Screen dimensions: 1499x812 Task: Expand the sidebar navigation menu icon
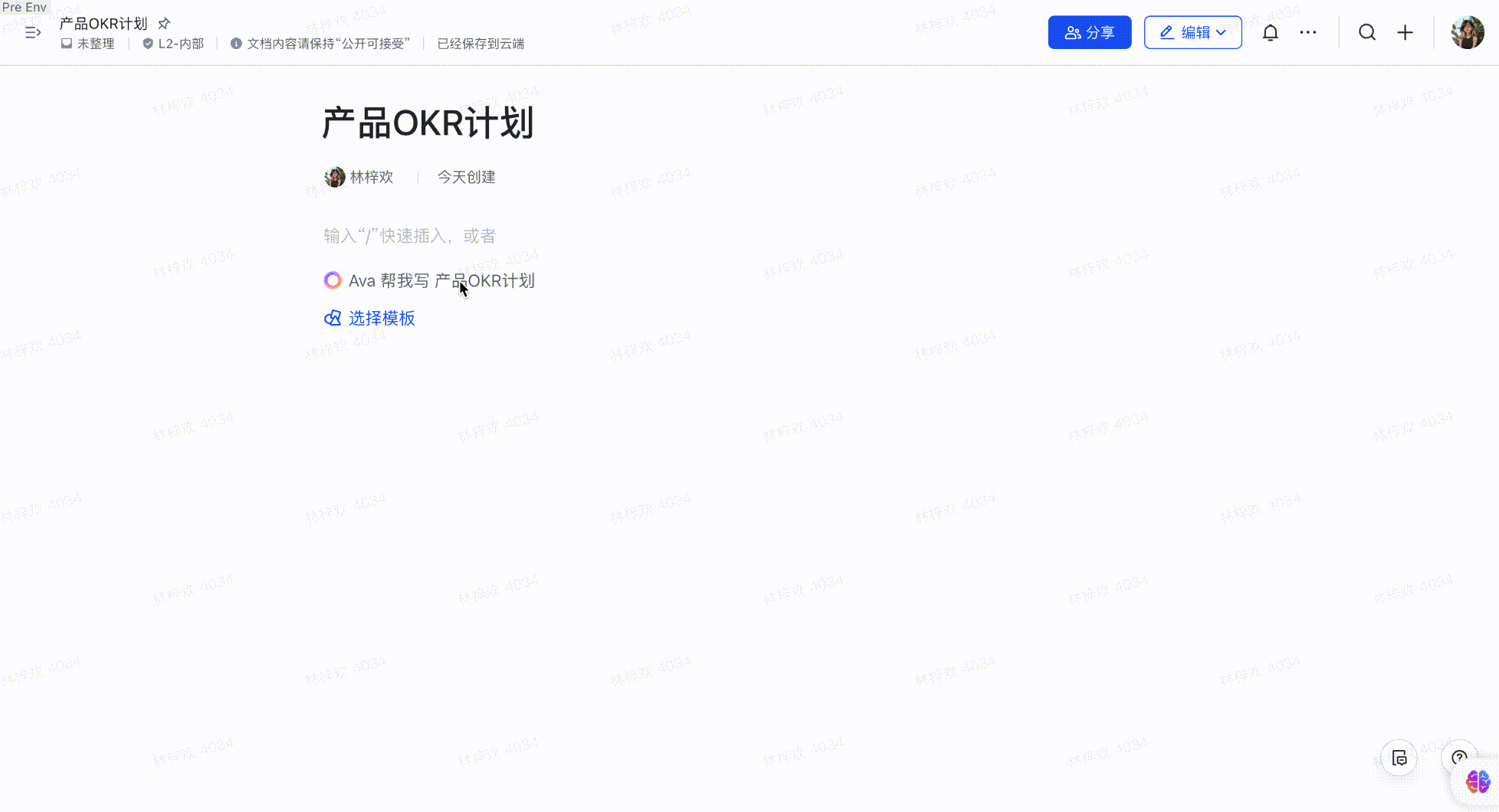pos(32,32)
